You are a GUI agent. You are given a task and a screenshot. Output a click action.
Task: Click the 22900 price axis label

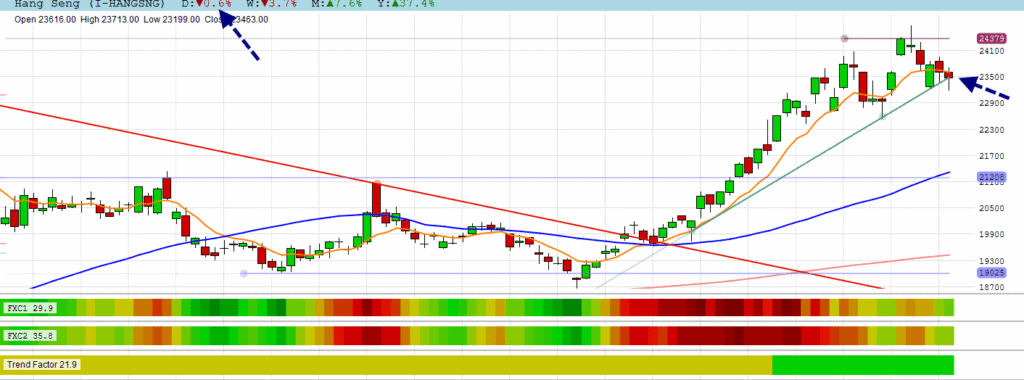click(x=991, y=103)
